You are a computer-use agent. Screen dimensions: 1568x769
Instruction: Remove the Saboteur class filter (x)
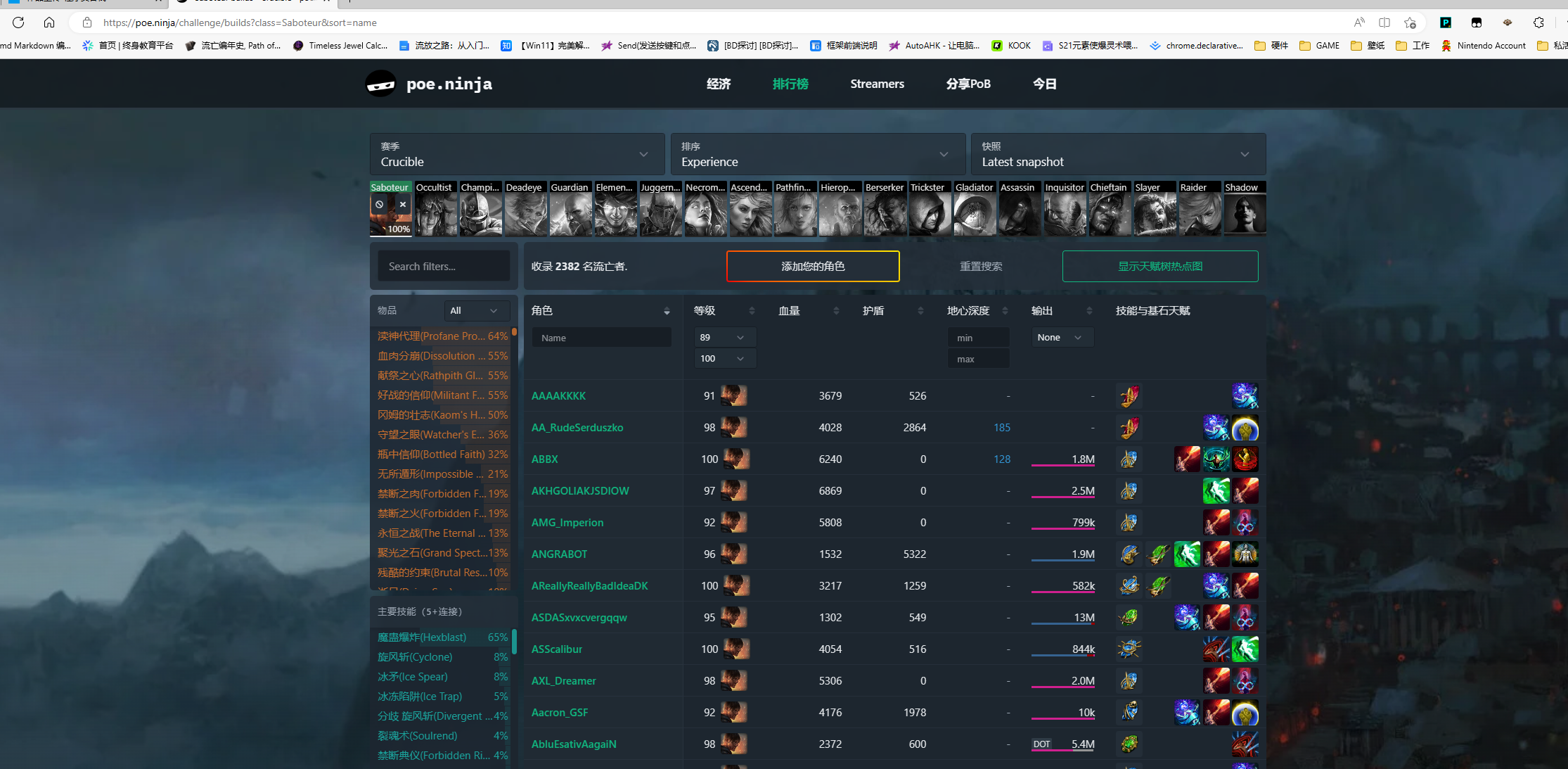coord(403,204)
